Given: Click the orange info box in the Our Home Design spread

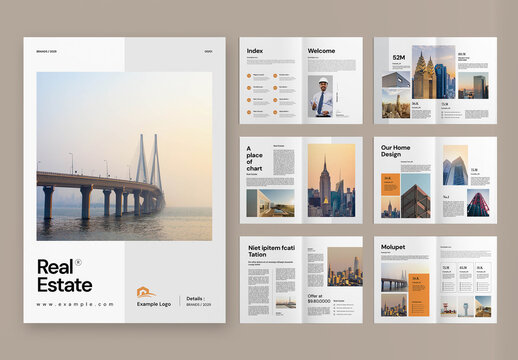Looking at the screenshot, I should tap(390, 185).
